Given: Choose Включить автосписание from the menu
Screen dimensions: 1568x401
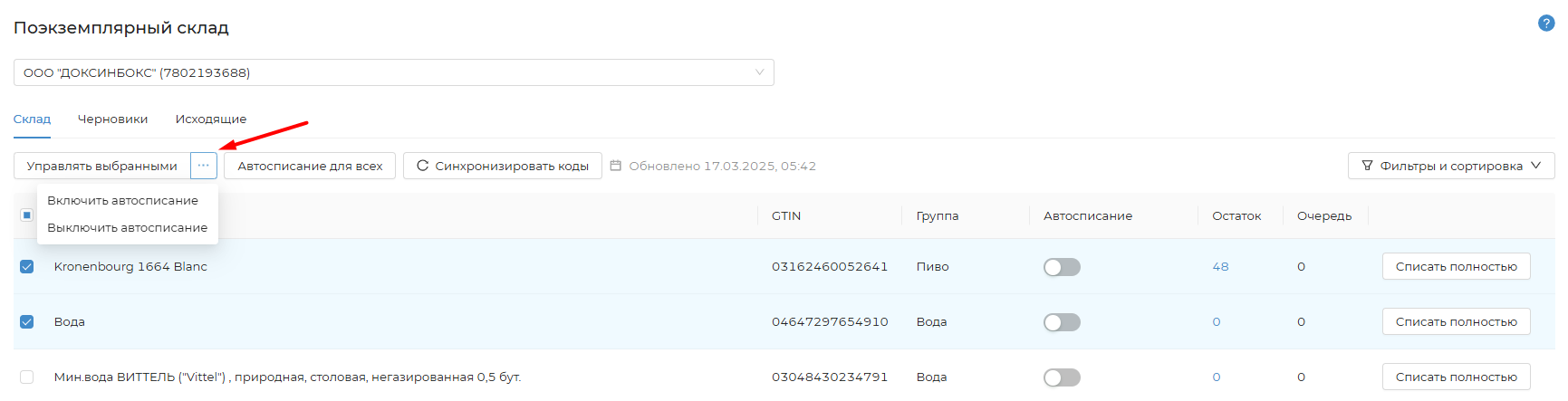Looking at the screenshot, I should click(122, 200).
